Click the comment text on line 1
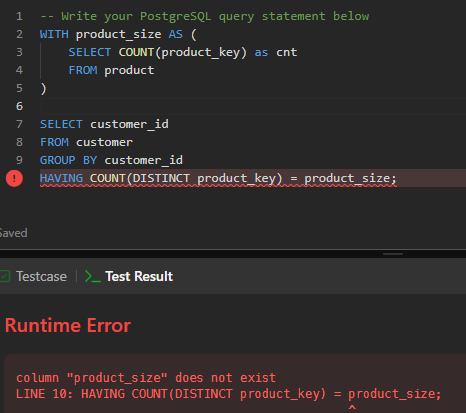 pyautogui.click(x=205, y=16)
